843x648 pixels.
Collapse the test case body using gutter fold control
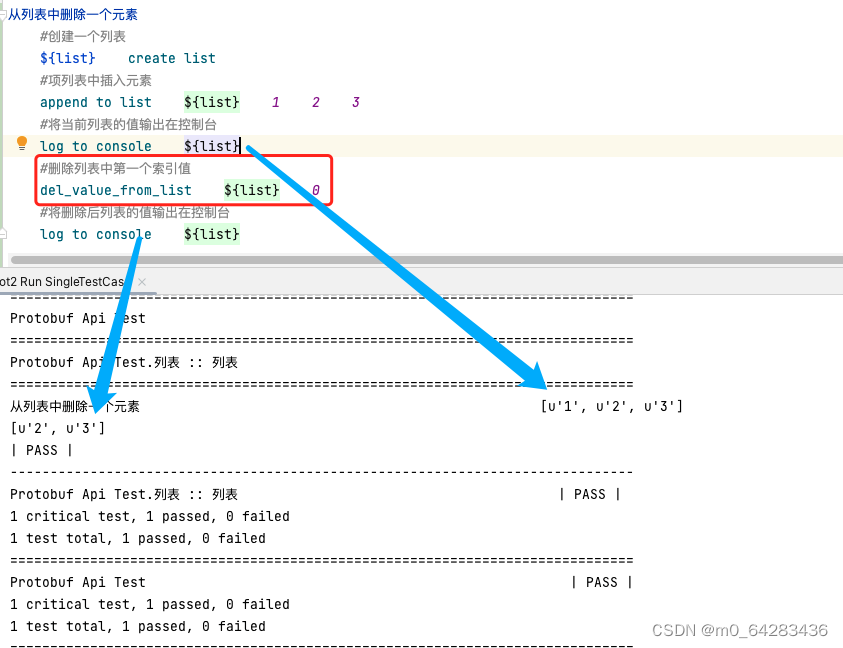click(x=4, y=14)
